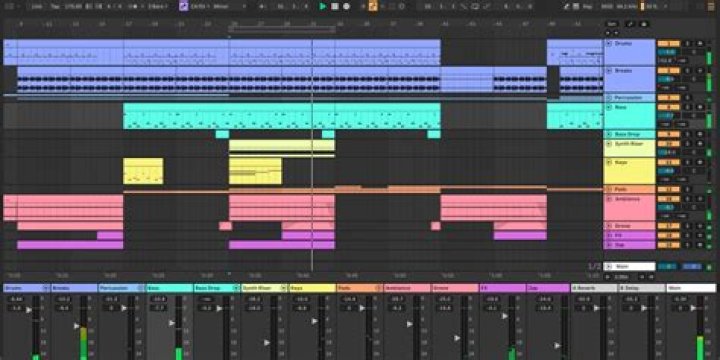
Task: Select the FX track title in mixer
Action: 502,288
